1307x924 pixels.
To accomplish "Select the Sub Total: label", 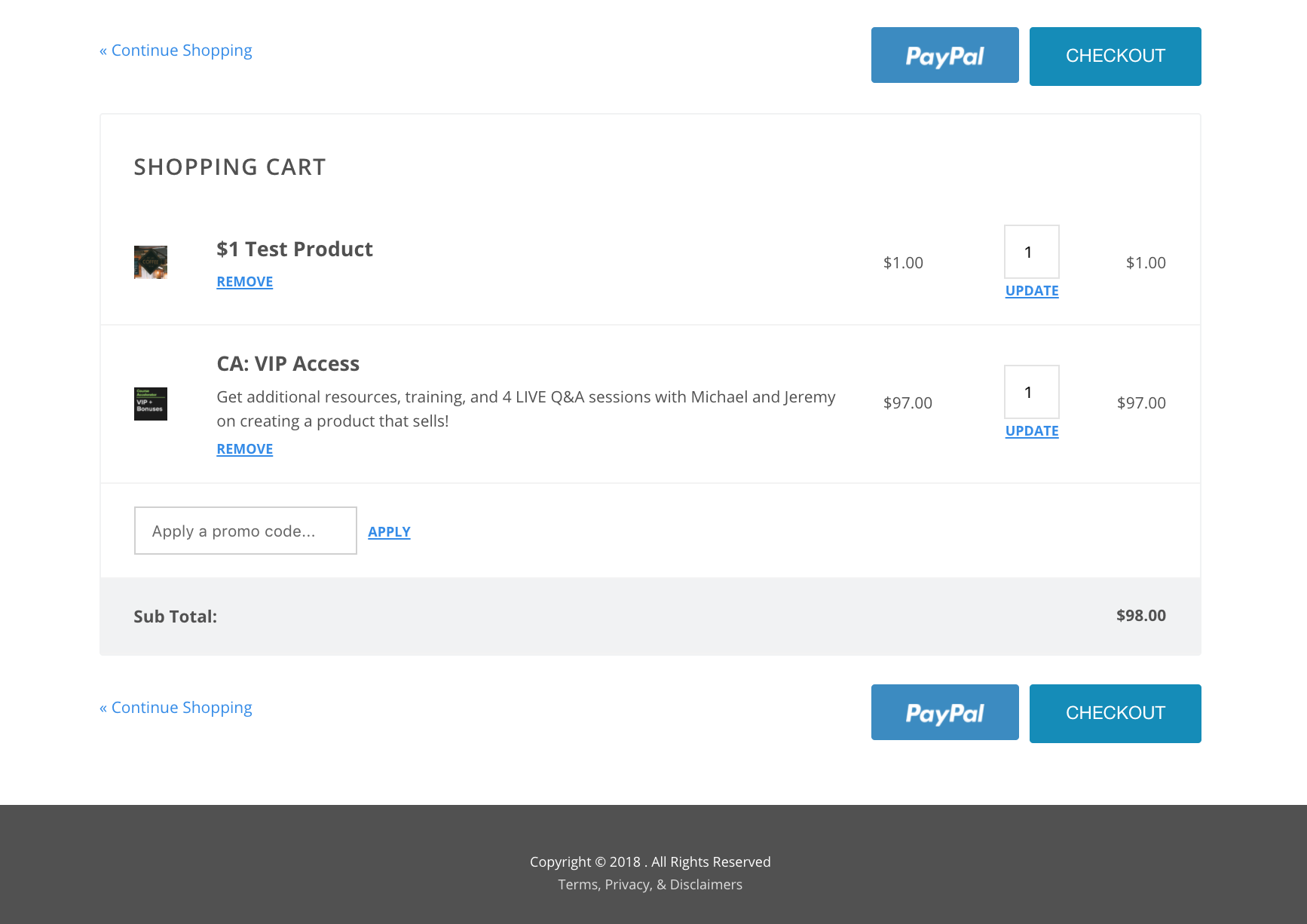I will tap(175, 617).
